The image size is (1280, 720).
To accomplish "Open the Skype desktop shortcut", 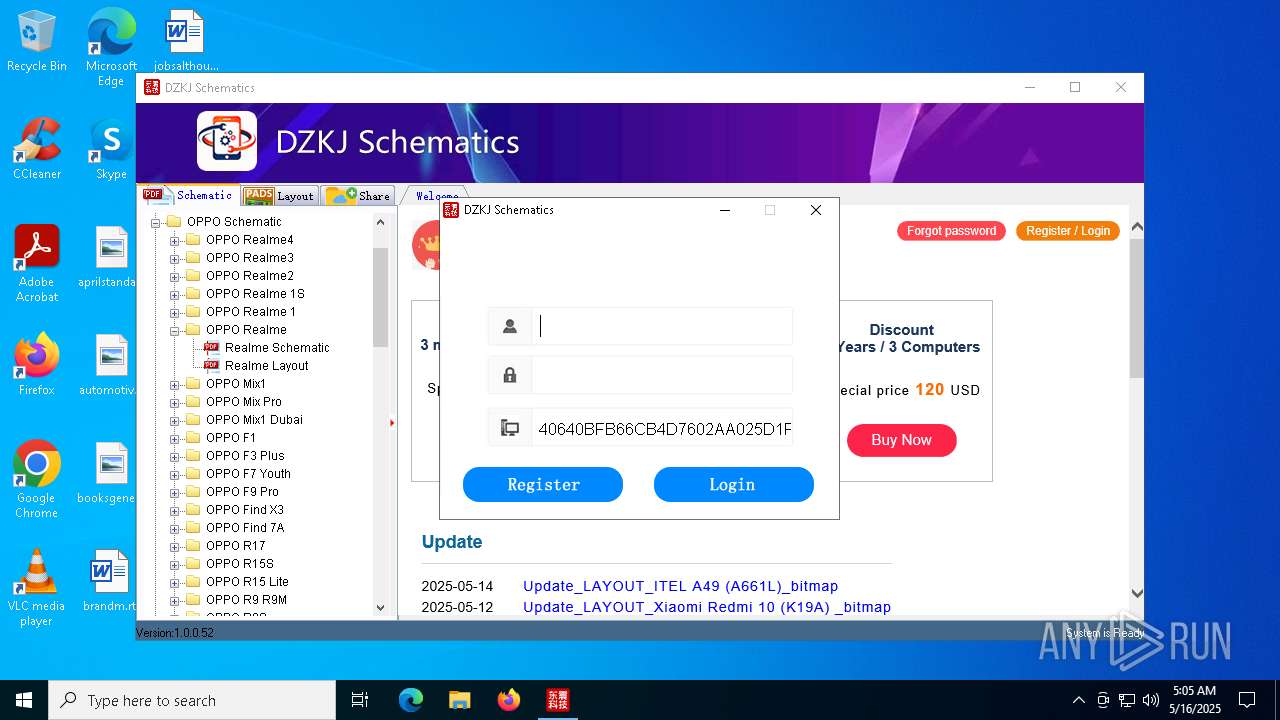I will point(111,148).
